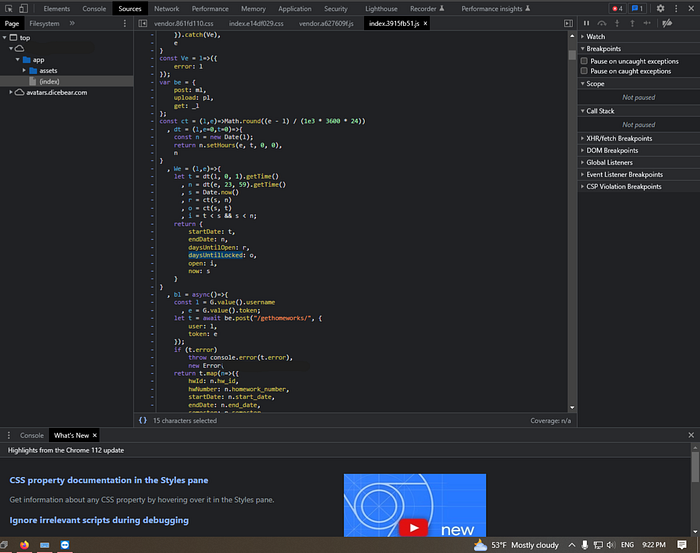The image size is (700, 553).
Task: Open the weather widget in taskbar
Action: tap(516, 545)
